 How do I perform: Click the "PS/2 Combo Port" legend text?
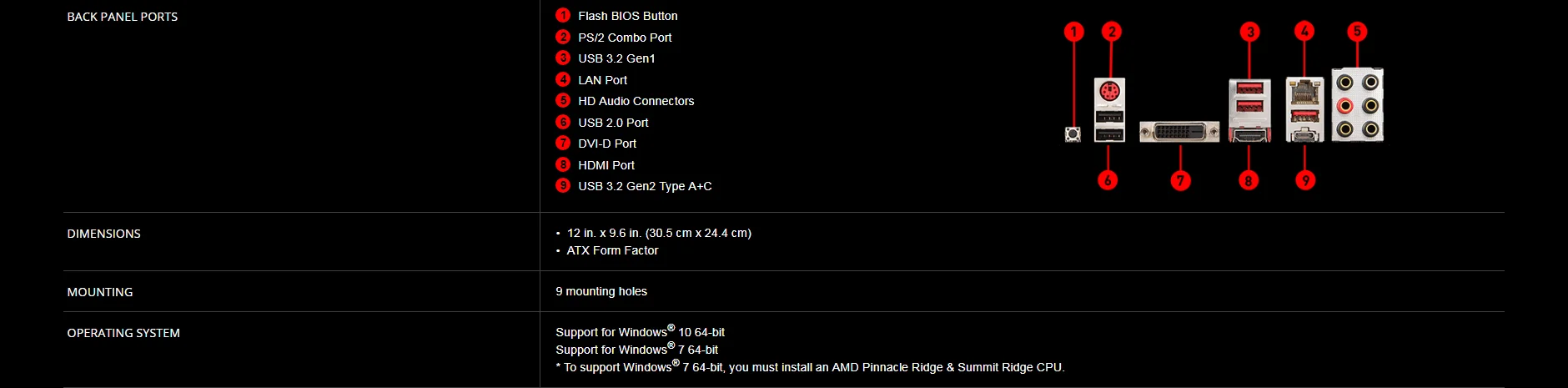tap(625, 38)
